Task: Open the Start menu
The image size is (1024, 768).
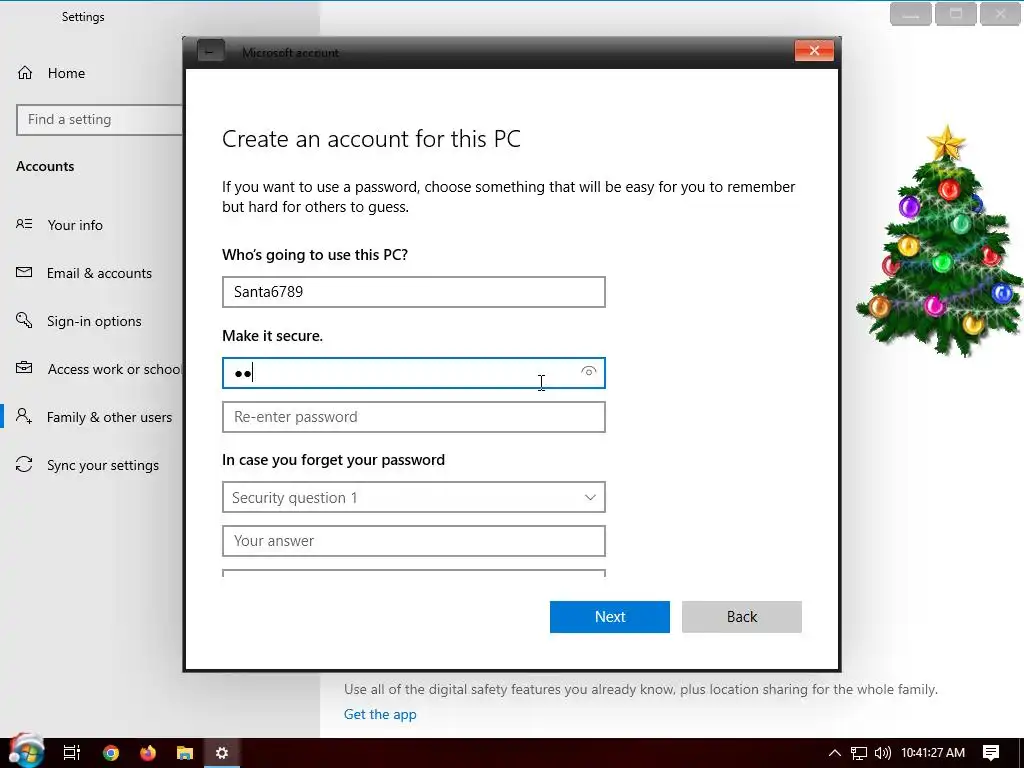Action: (x=26, y=751)
